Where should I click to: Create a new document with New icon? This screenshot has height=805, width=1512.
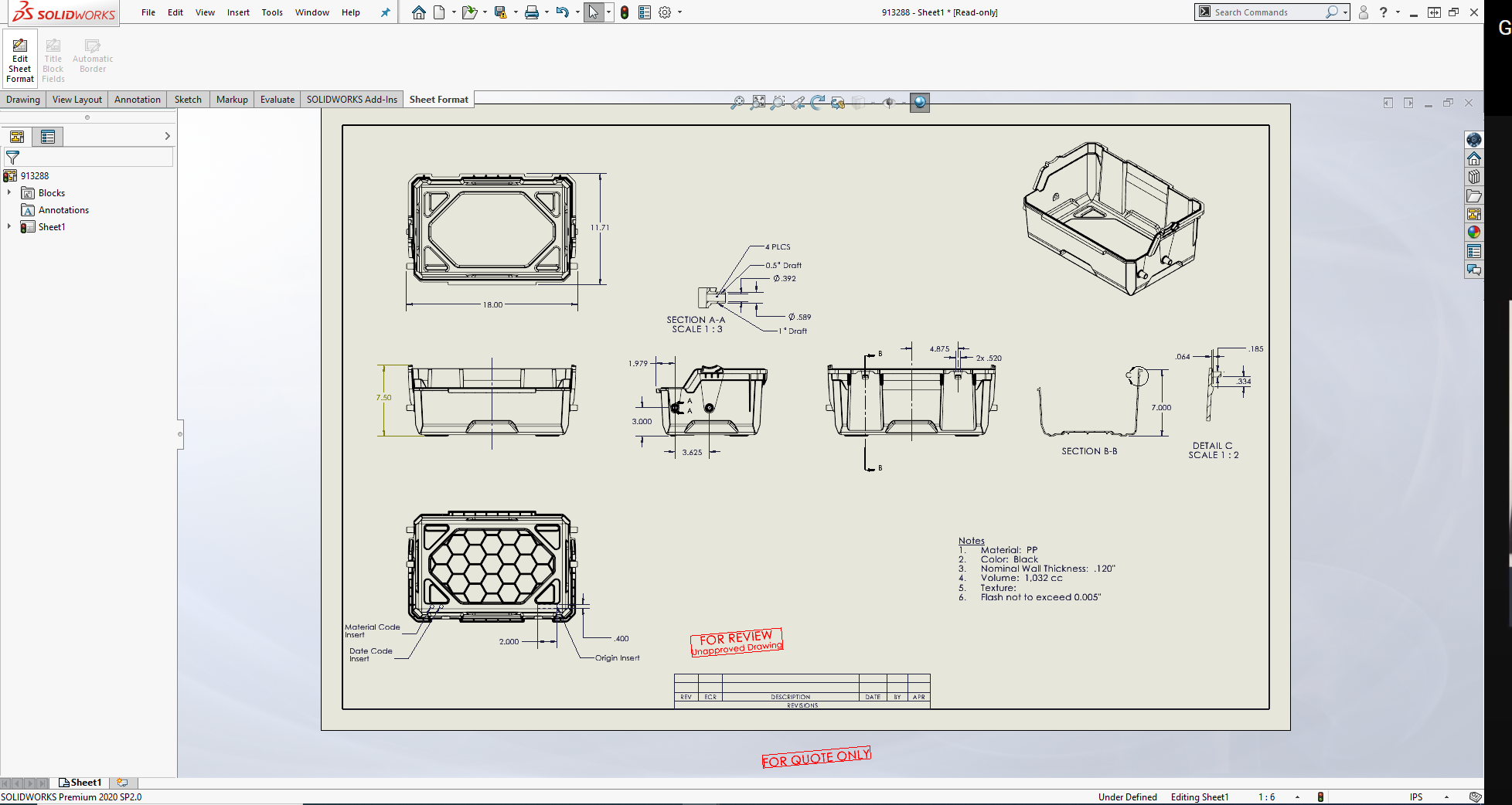(x=439, y=12)
